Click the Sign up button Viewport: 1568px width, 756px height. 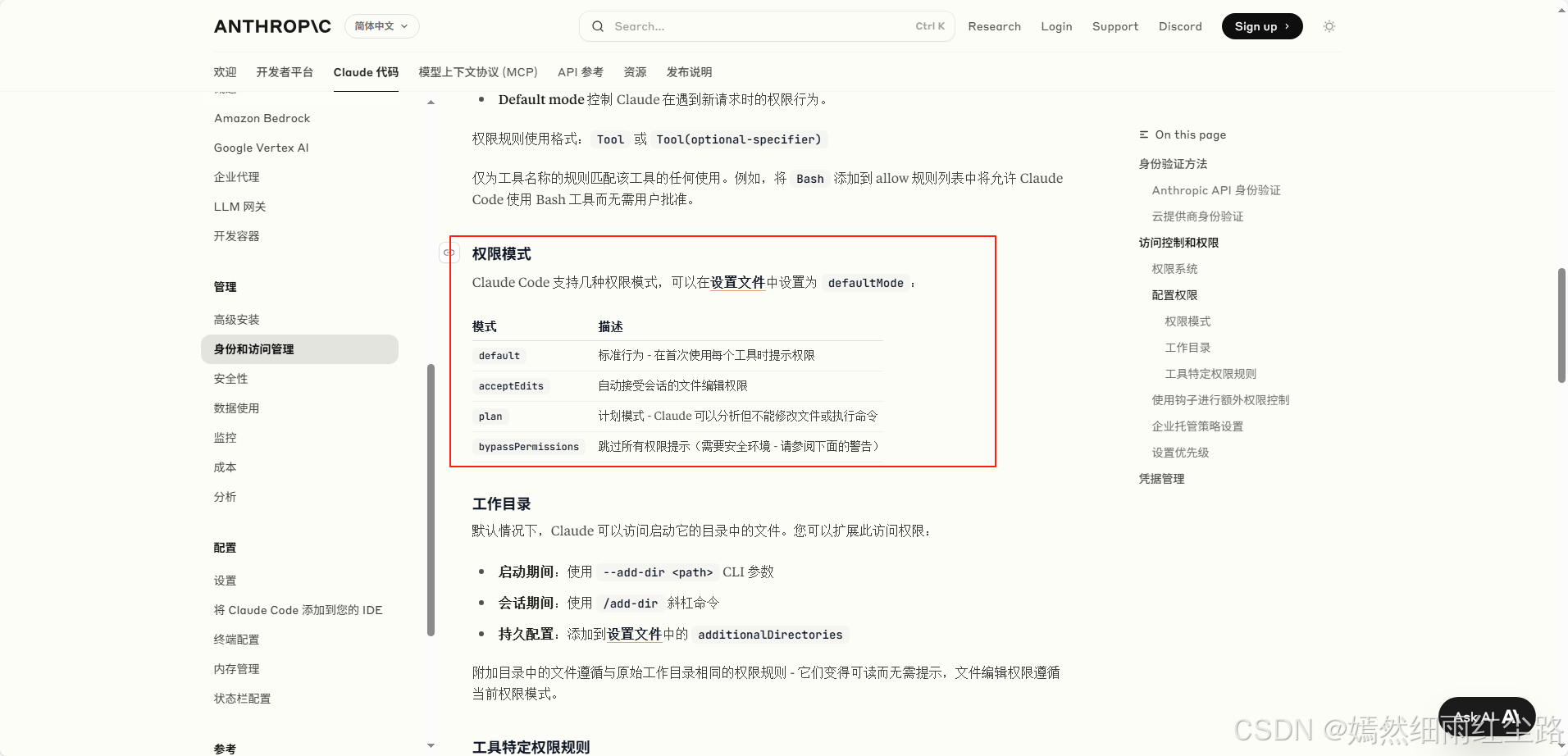[x=1262, y=26]
